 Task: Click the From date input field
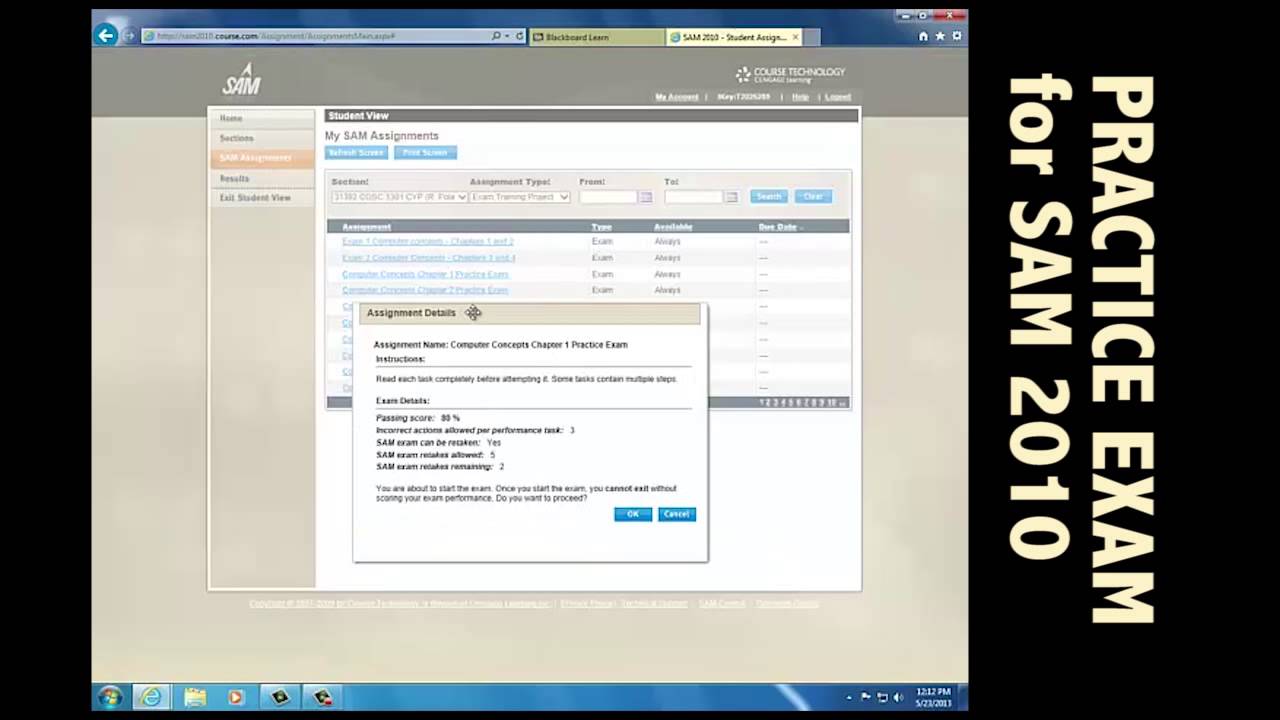click(x=608, y=197)
